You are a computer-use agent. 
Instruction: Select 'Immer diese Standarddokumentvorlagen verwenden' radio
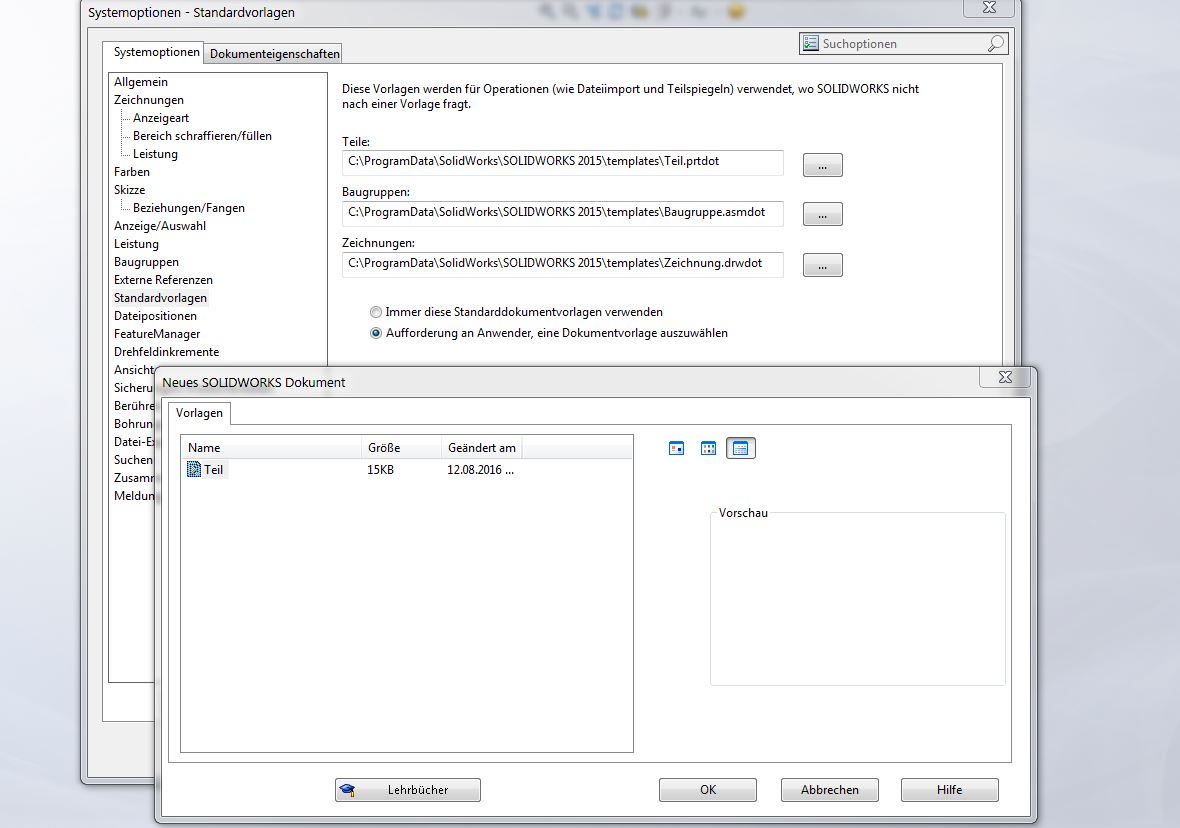(376, 312)
